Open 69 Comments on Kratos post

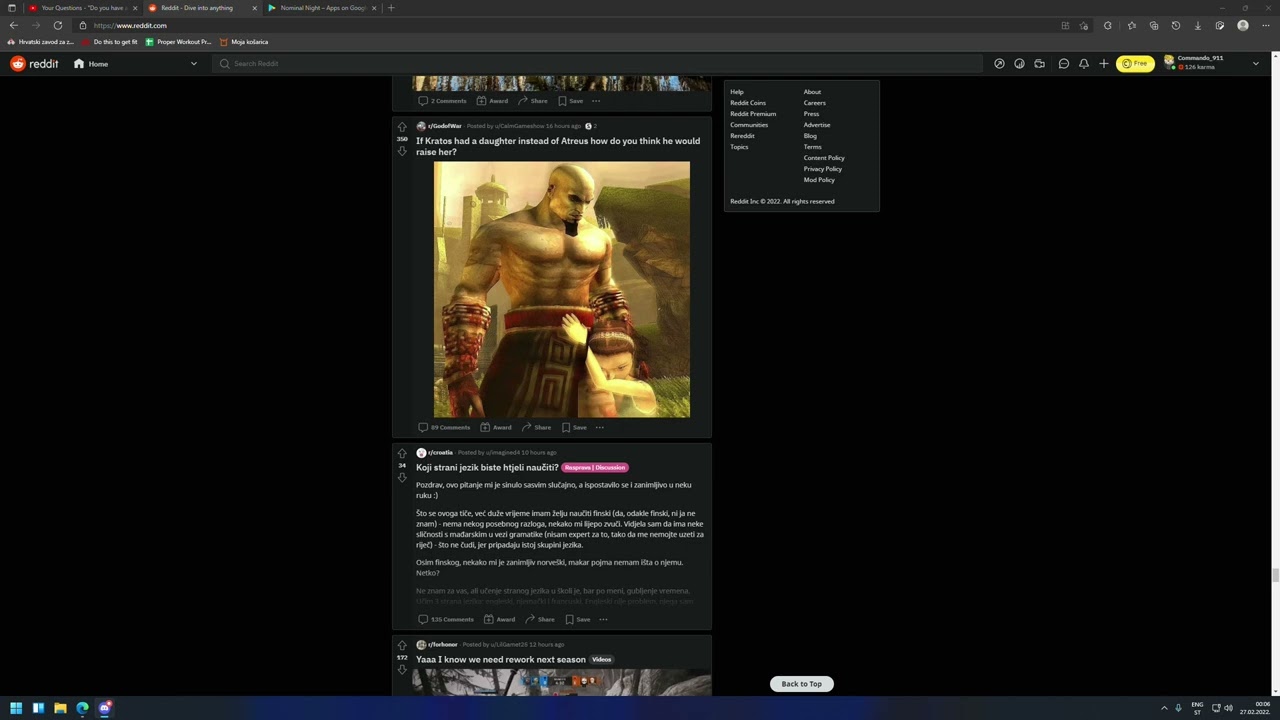[444, 427]
